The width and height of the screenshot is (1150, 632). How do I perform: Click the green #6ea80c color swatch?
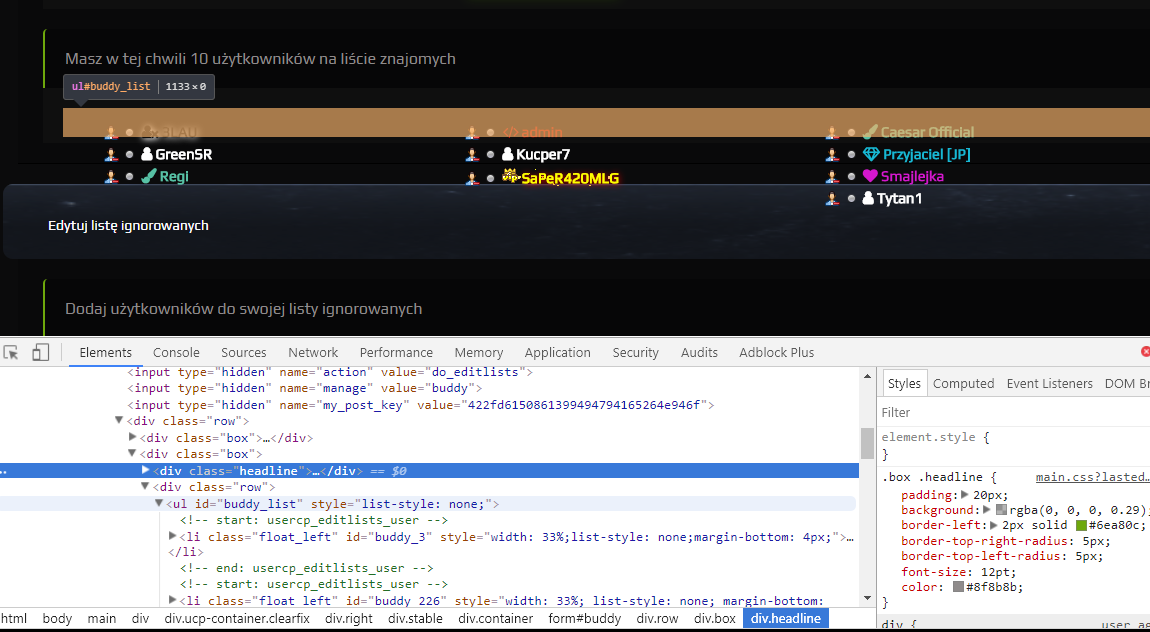click(x=1081, y=526)
